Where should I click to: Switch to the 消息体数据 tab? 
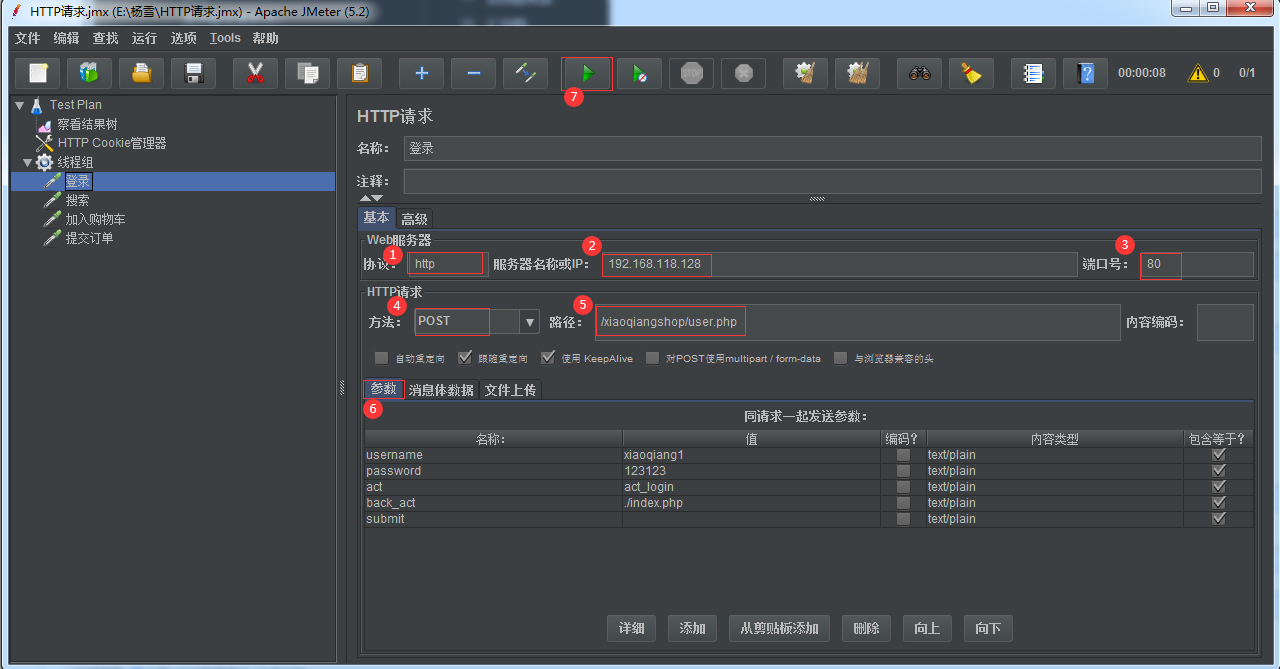click(441, 390)
